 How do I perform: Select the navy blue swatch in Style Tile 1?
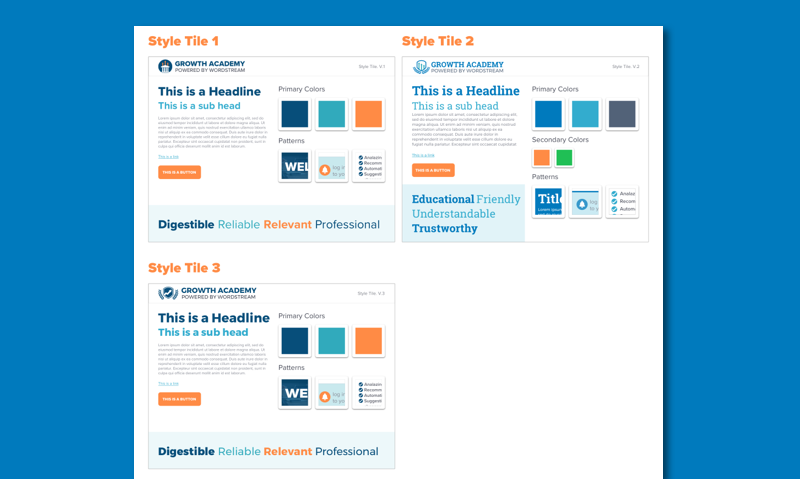click(295, 114)
